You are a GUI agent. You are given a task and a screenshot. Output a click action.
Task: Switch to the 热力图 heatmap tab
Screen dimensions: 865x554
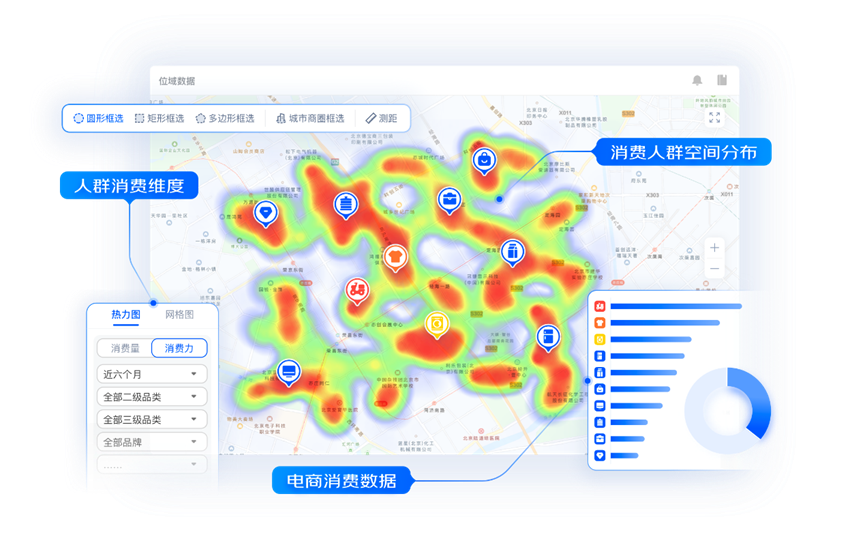[126, 315]
